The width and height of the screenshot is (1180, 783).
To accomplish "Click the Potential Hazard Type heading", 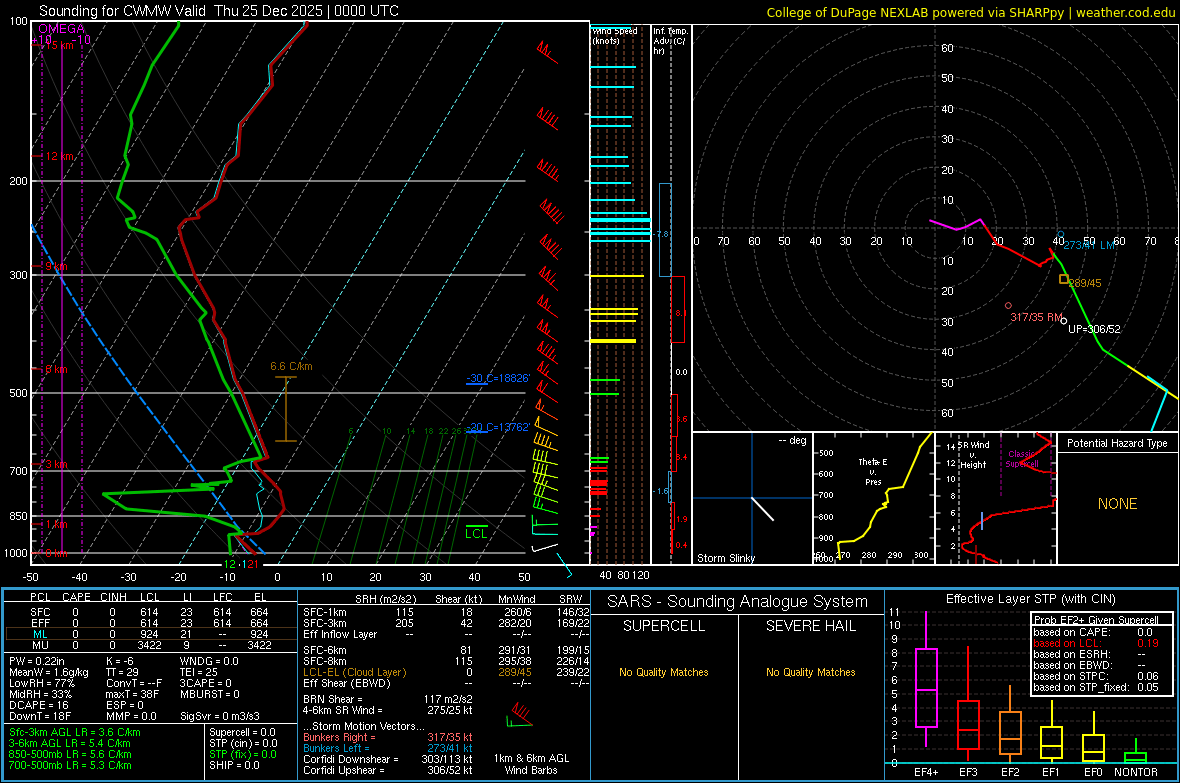I will click(x=1118, y=443).
